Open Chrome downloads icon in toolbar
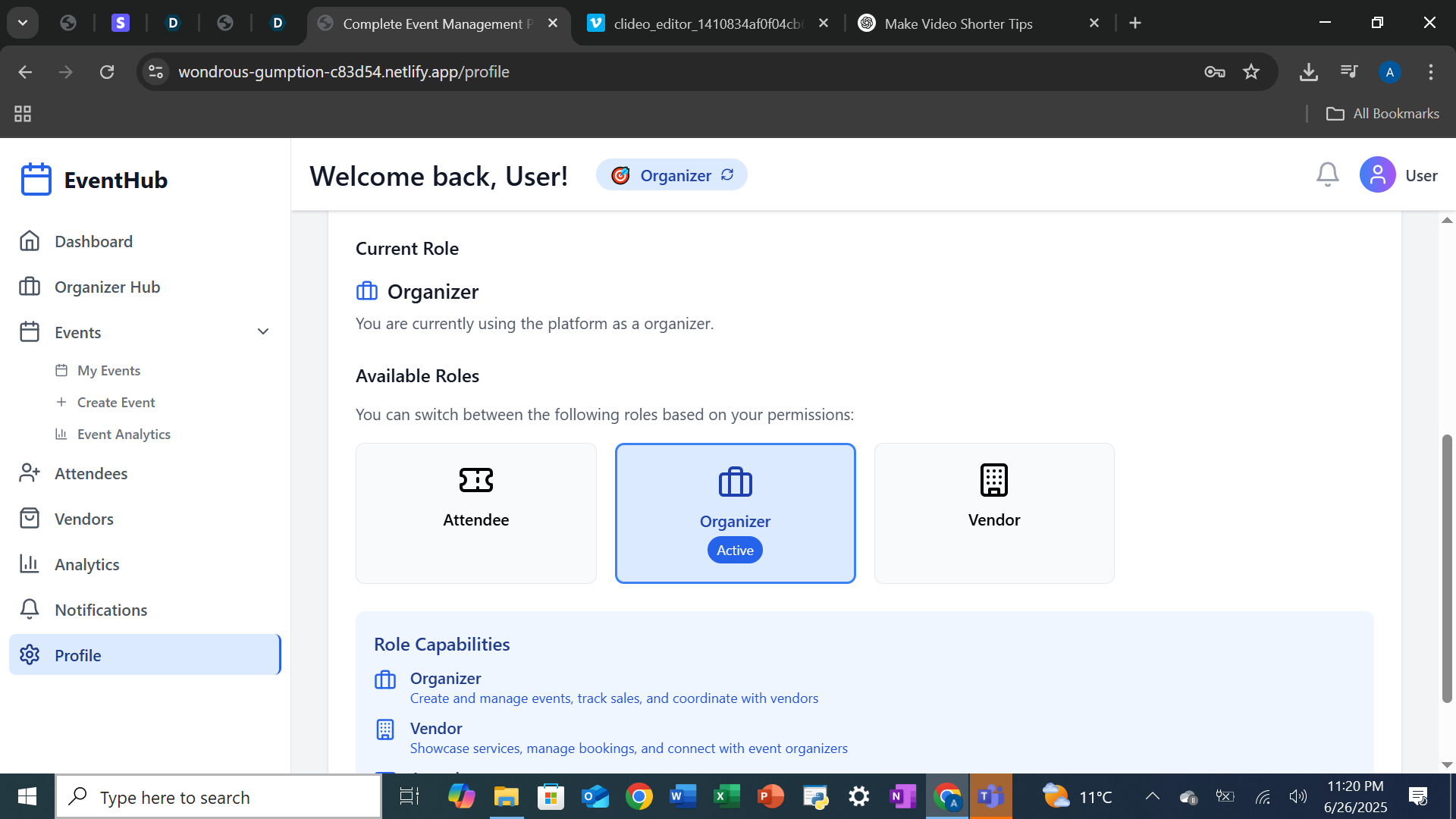This screenshot has width=1456, height=819. pos(1308,72)
